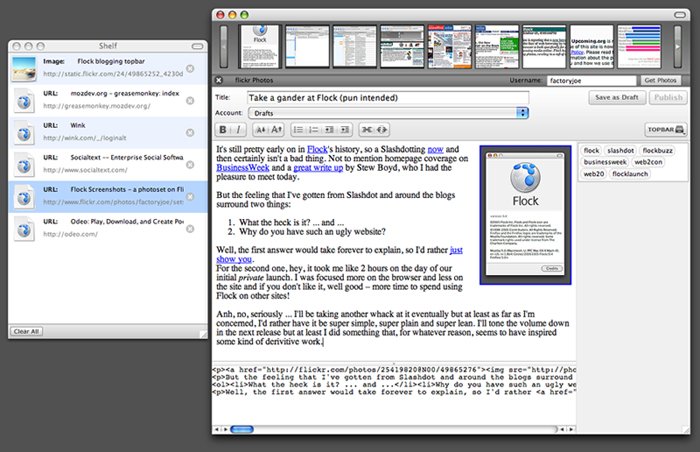This screenshot has width=700, height=452.
Task: Remove the Flock Screenshots item from Shelf
Action: pos(190,197)
